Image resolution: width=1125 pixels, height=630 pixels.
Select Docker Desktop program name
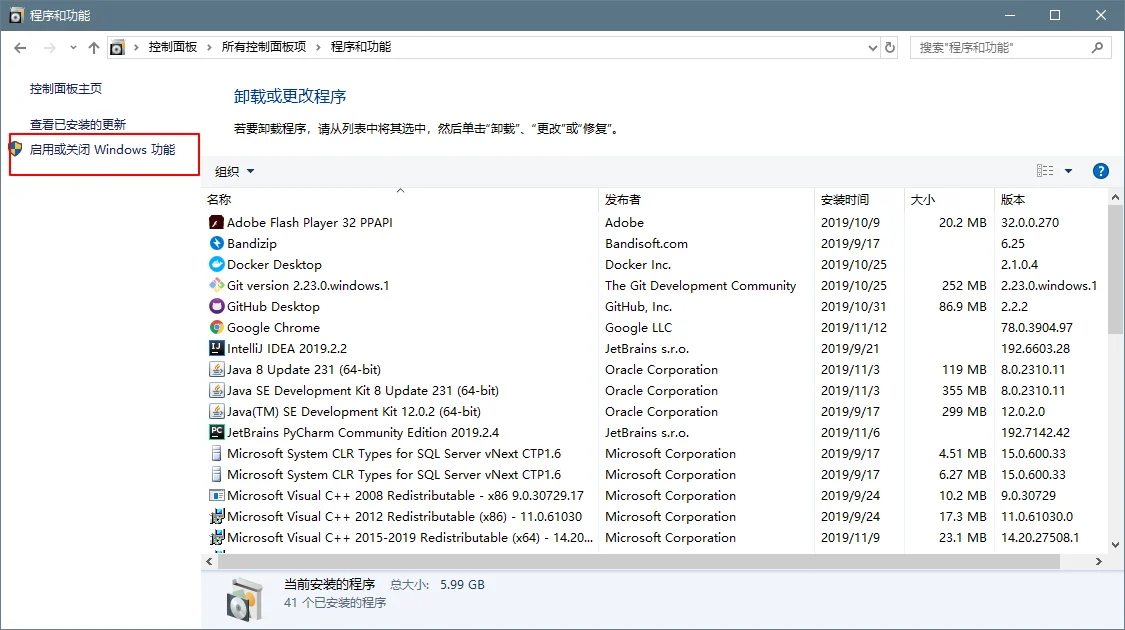coord(274,264)
